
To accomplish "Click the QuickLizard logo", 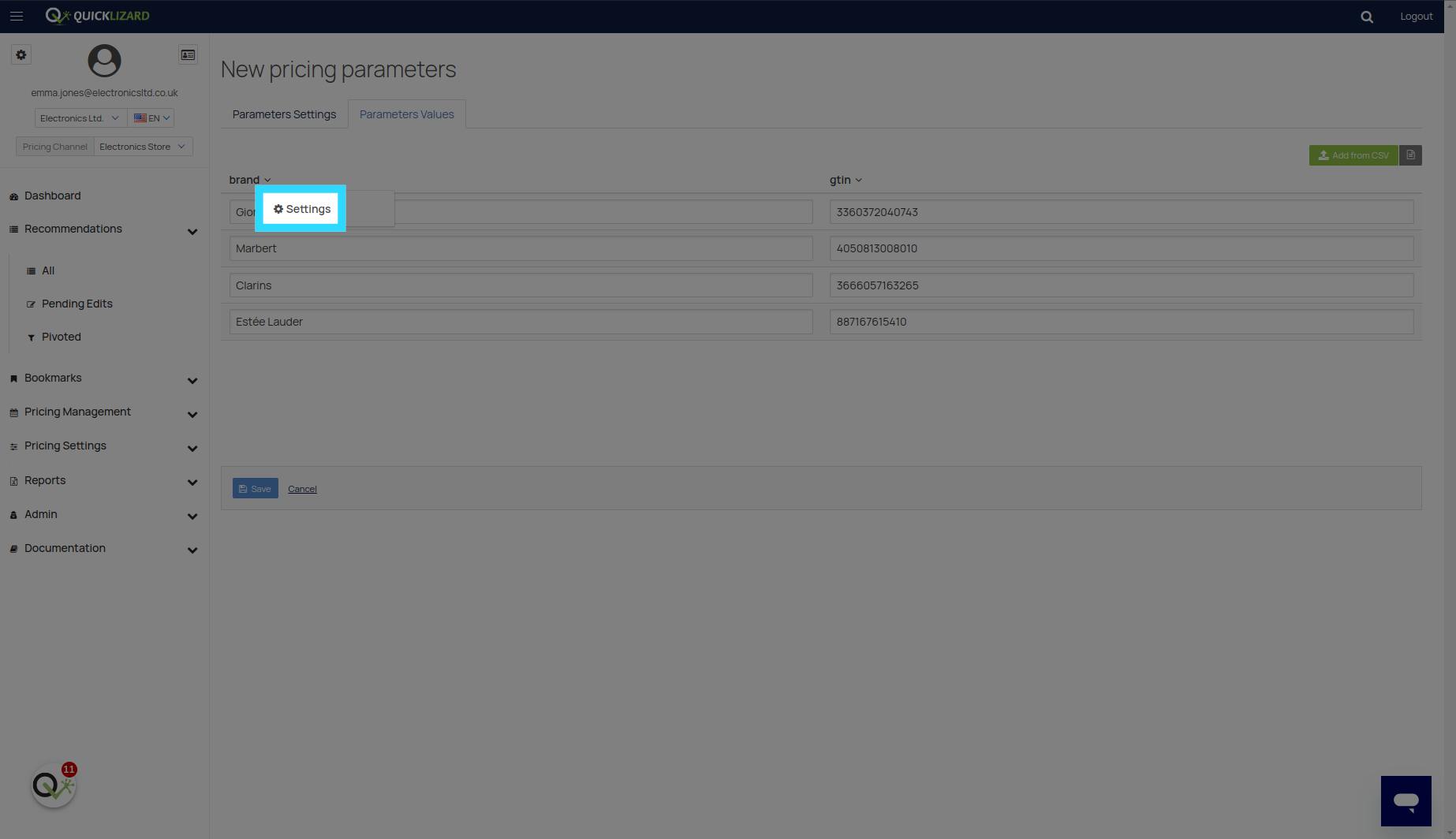I will click(97, 16).
